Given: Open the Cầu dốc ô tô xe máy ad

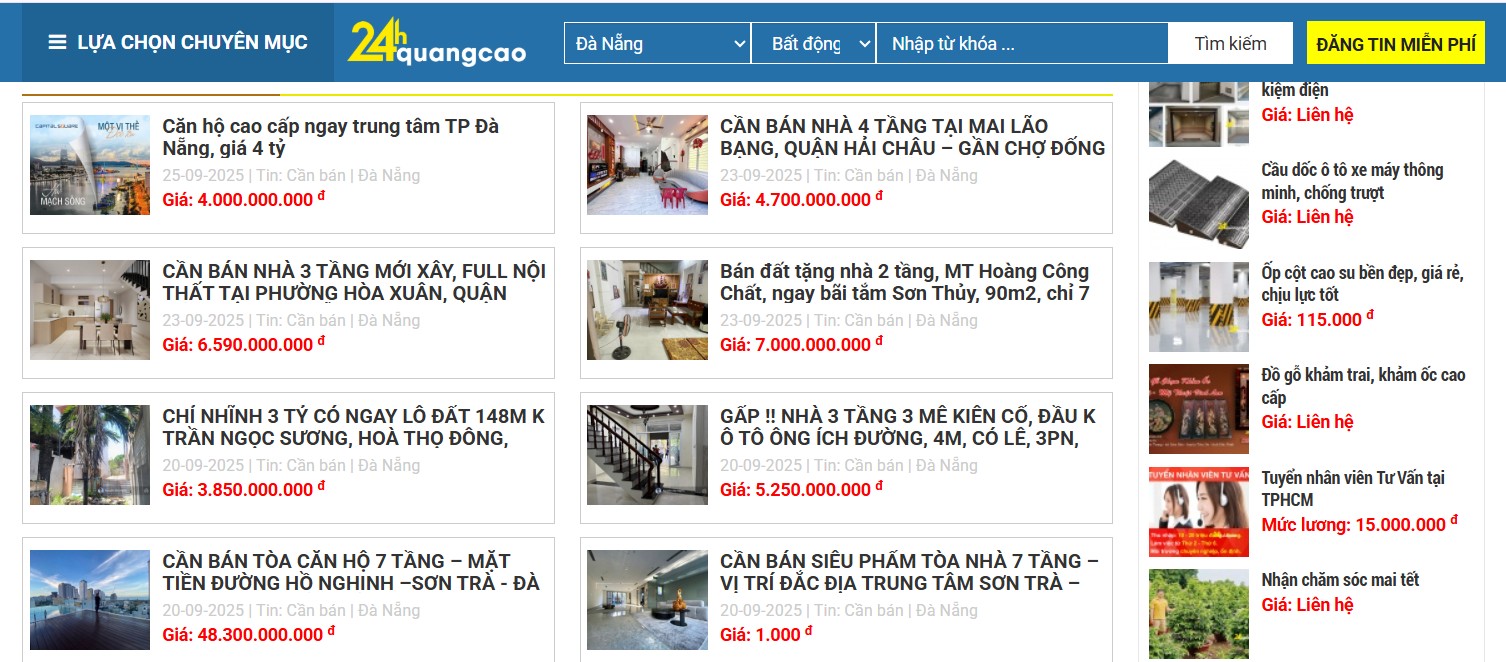Looking at the screenshot, I should [1352, 181].
